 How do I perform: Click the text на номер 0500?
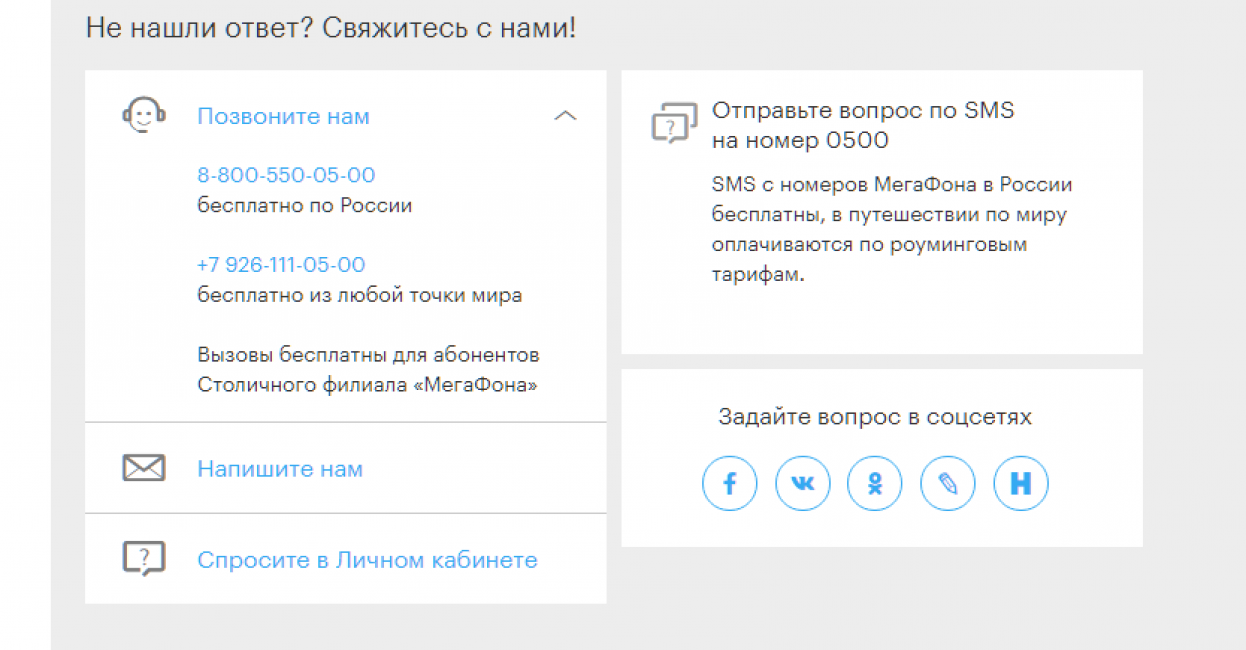click(x=800, y=141)
